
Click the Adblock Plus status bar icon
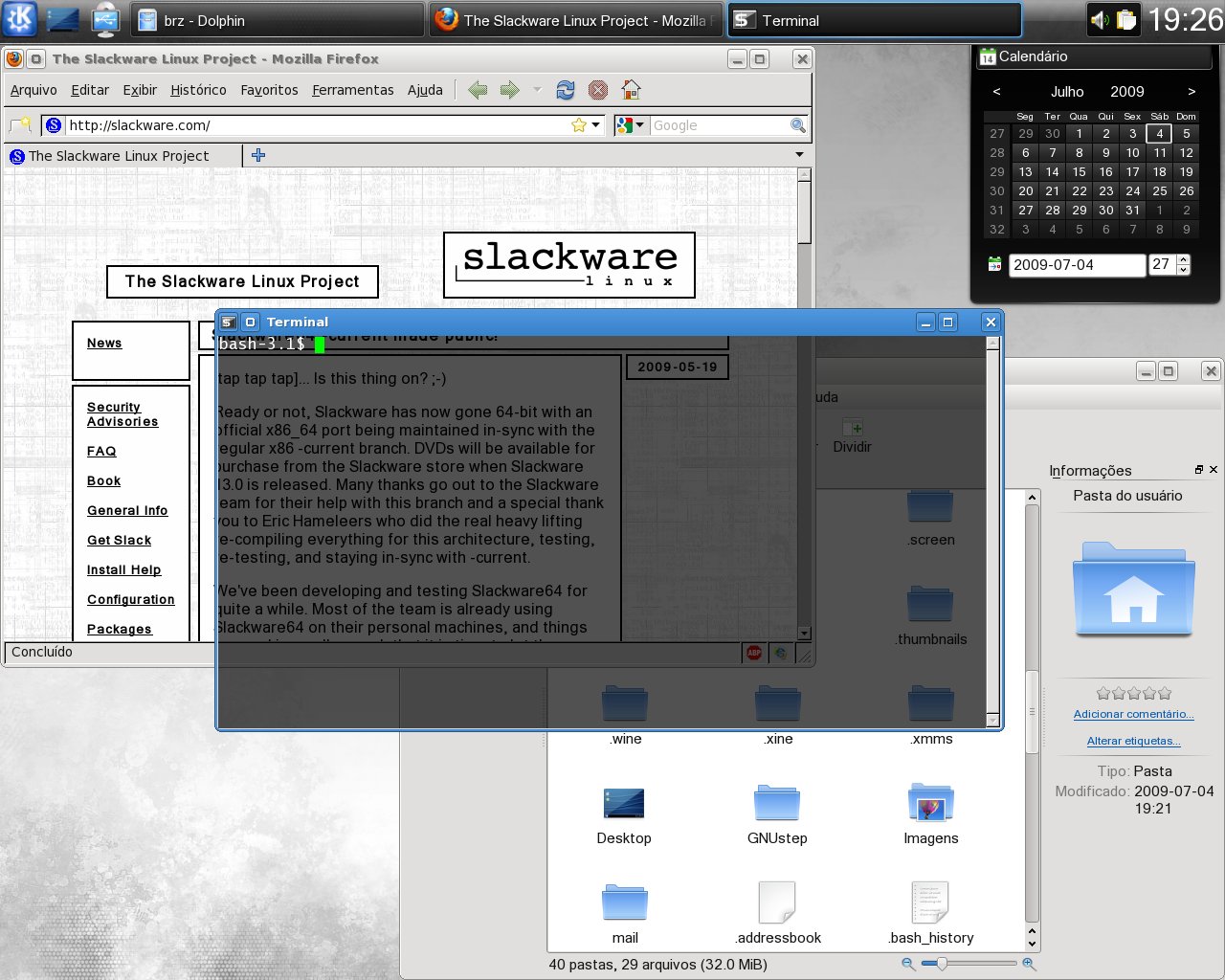pos(754,653)
